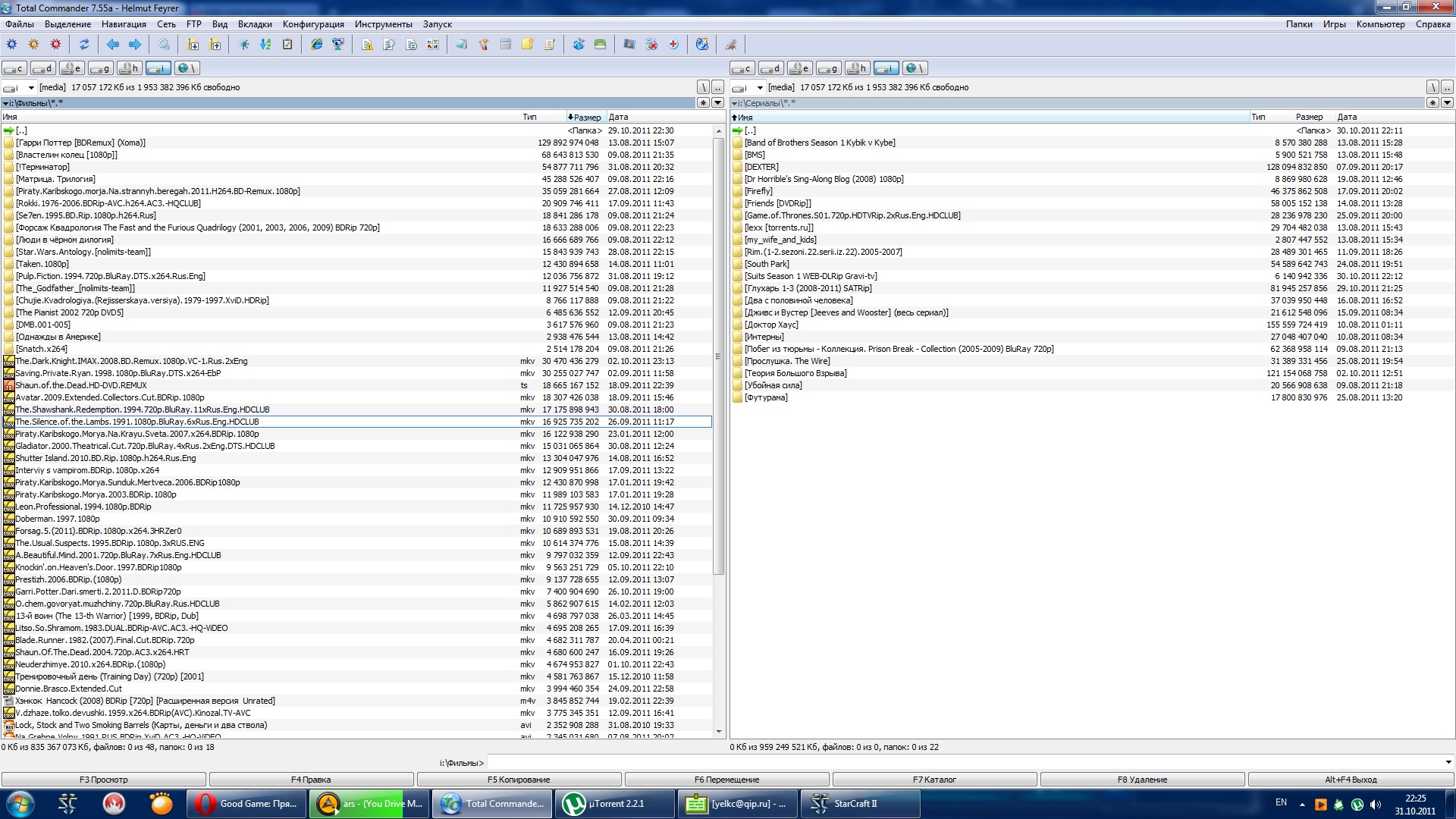Open command line history dropdown arrow
Viewport: 1456px width, 819px height.
pyautogui.click(x=1448, y=763)
